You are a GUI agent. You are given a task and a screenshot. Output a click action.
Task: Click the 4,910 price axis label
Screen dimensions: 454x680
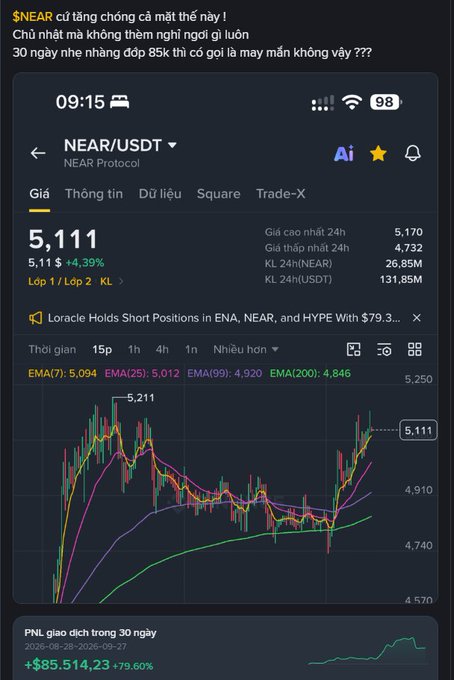coord(418,490)
